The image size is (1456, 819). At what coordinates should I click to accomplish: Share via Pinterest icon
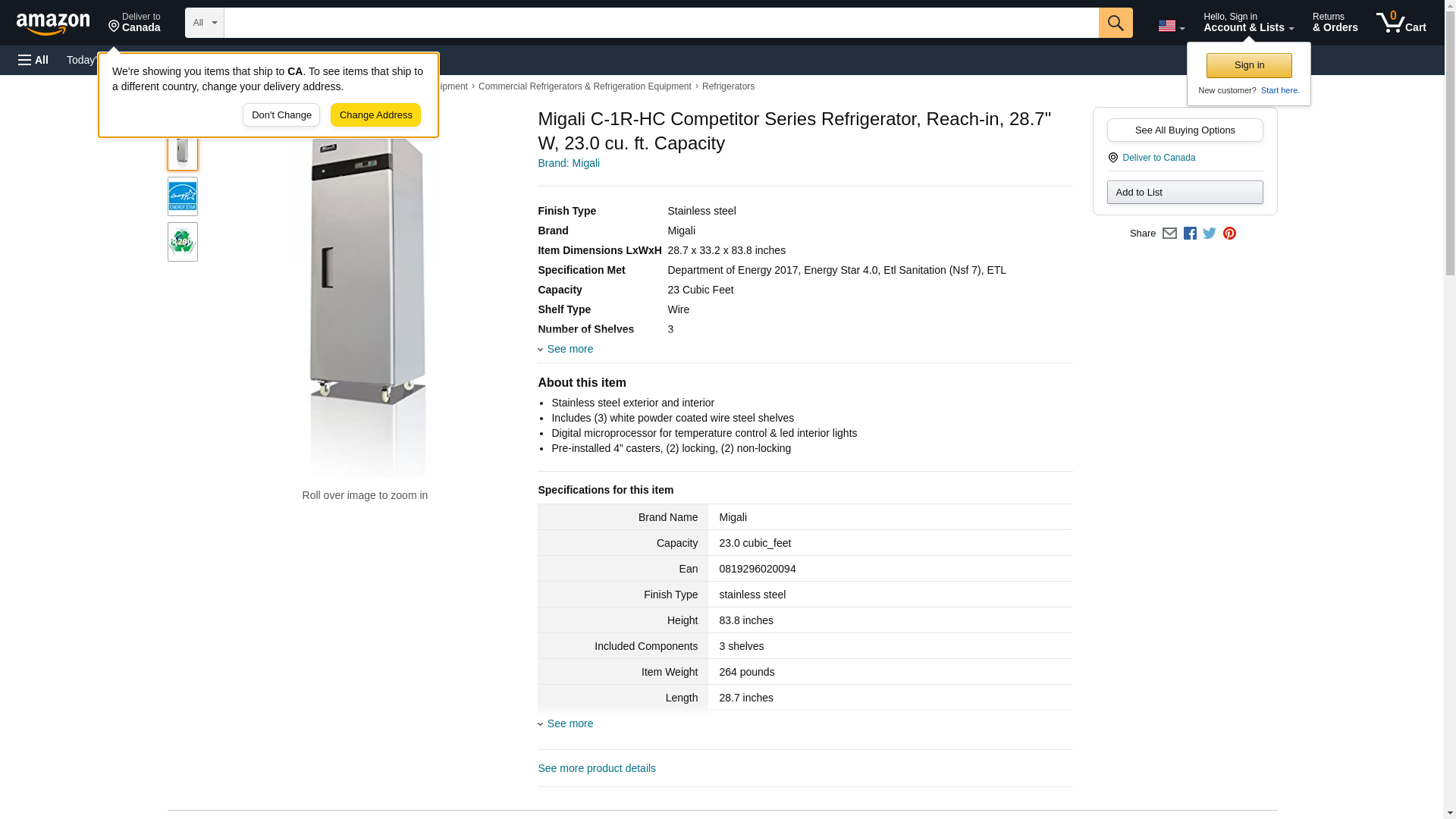[1229, 234]
